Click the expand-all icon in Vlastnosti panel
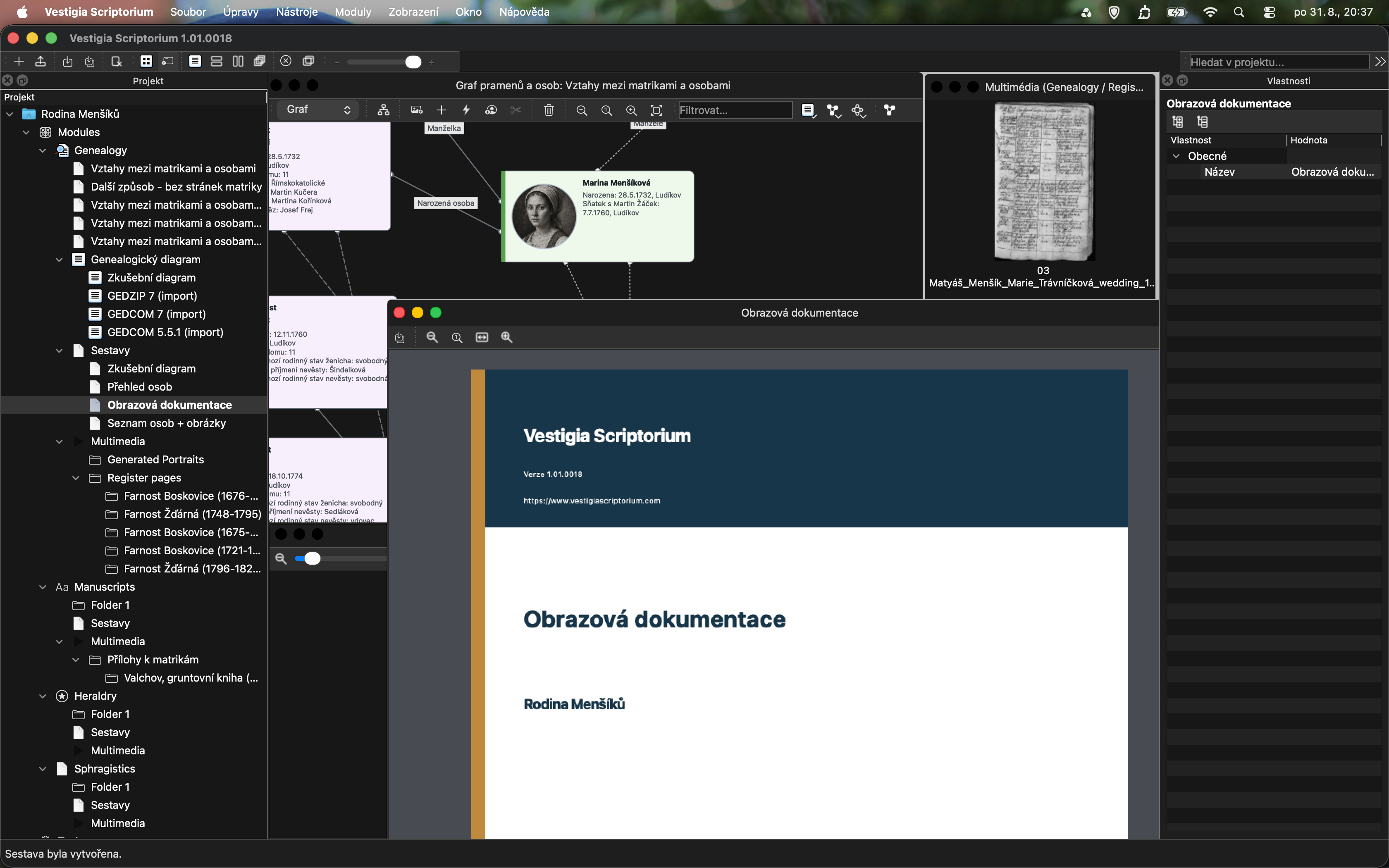The image size is (1389, 868). (1178, 122)
